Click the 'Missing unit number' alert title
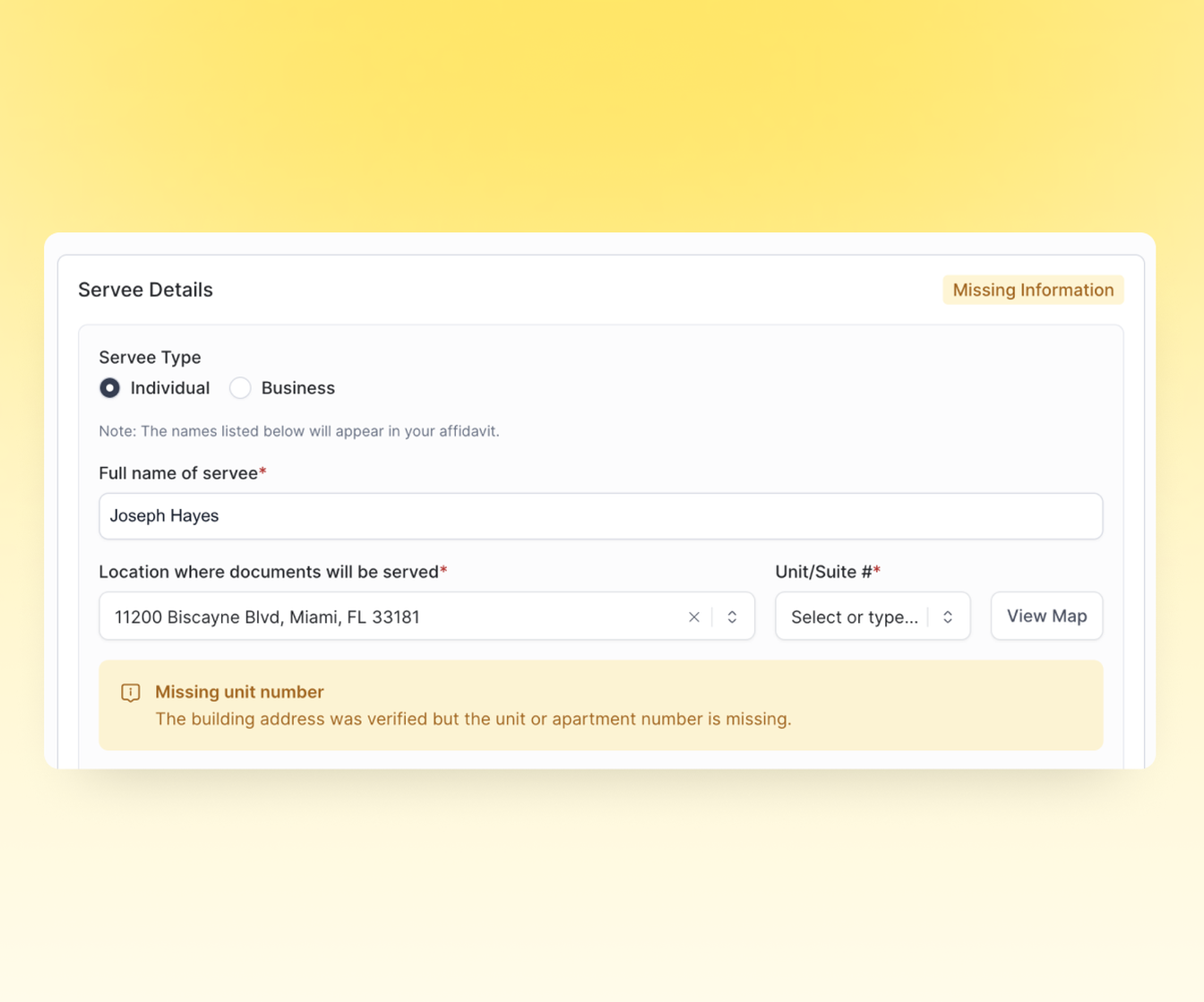This screenshot has width=1204, height=1002. pyautogui.click(x=239, y=692)
